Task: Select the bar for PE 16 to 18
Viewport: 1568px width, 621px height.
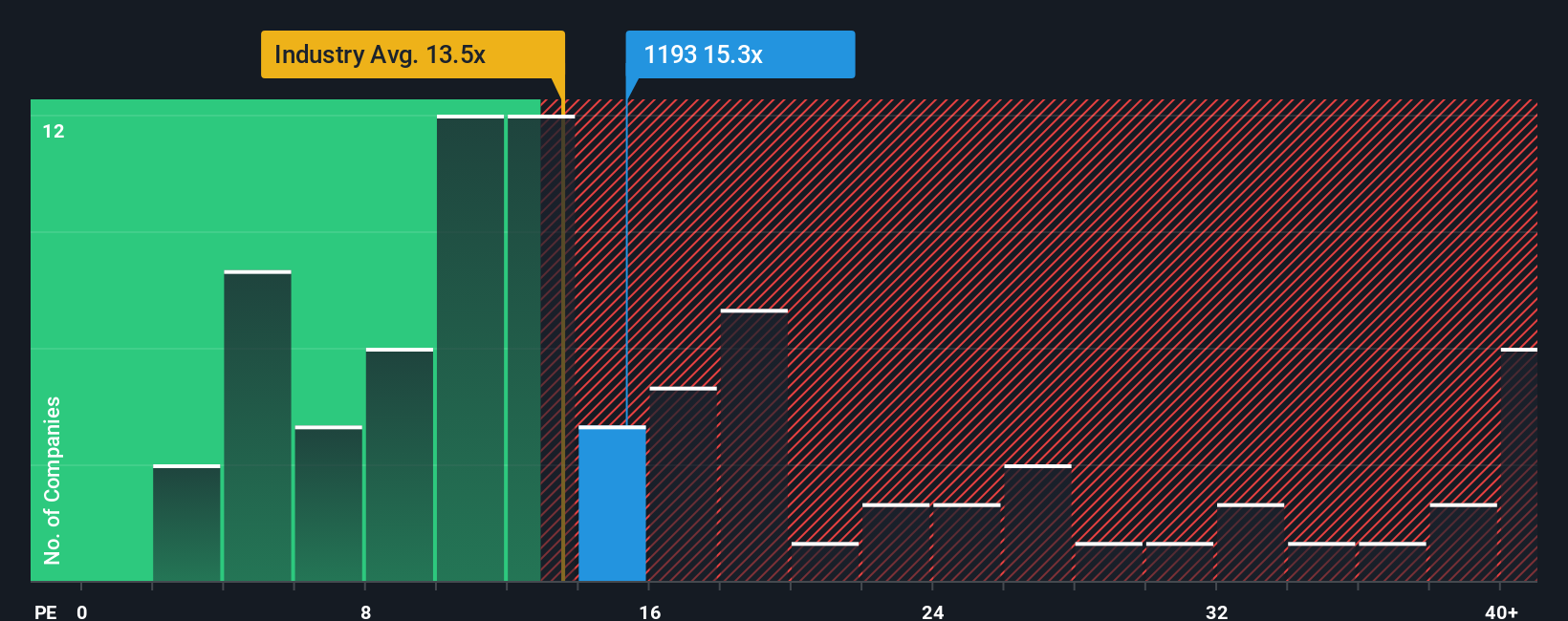Action: coord(683,483)
